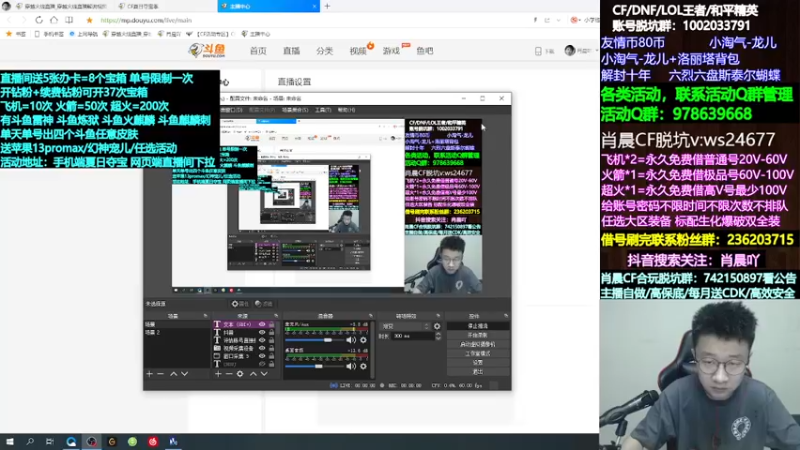Go to browser home page icon

54,20
